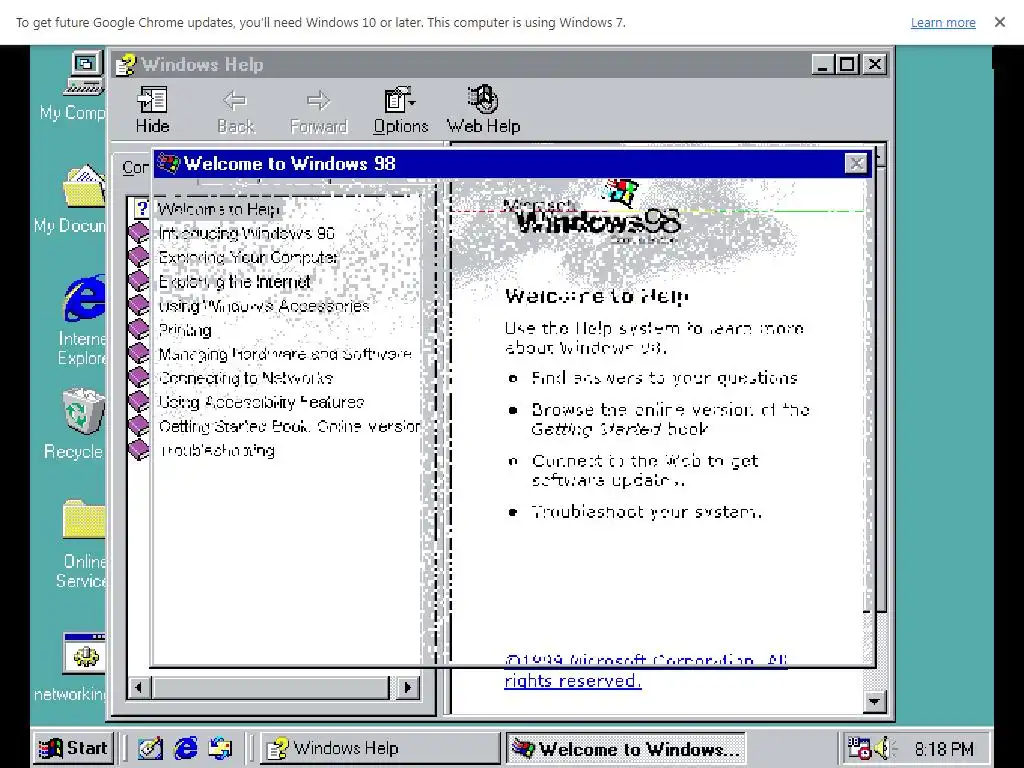The image size is (1024, 768).
Task: Click the Task Scheduler tray icon
Action: click(859, 748)
